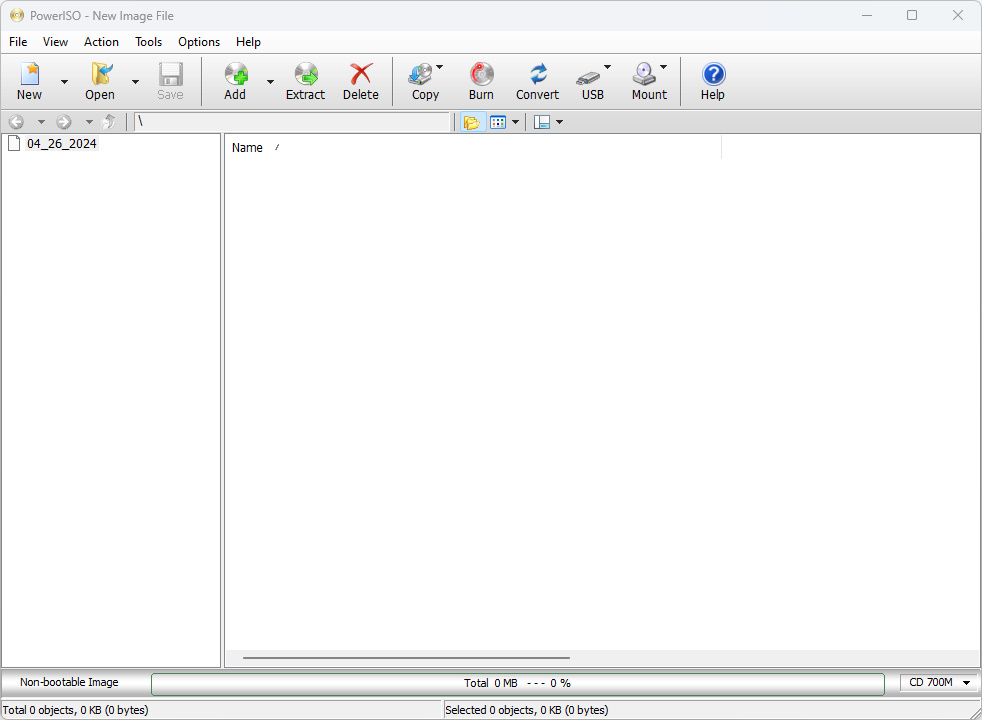Click the document icon beside 04_26_2024
The width and height of the screenshot is (982, 720).
pyautogui.click(x=14, y=143)
